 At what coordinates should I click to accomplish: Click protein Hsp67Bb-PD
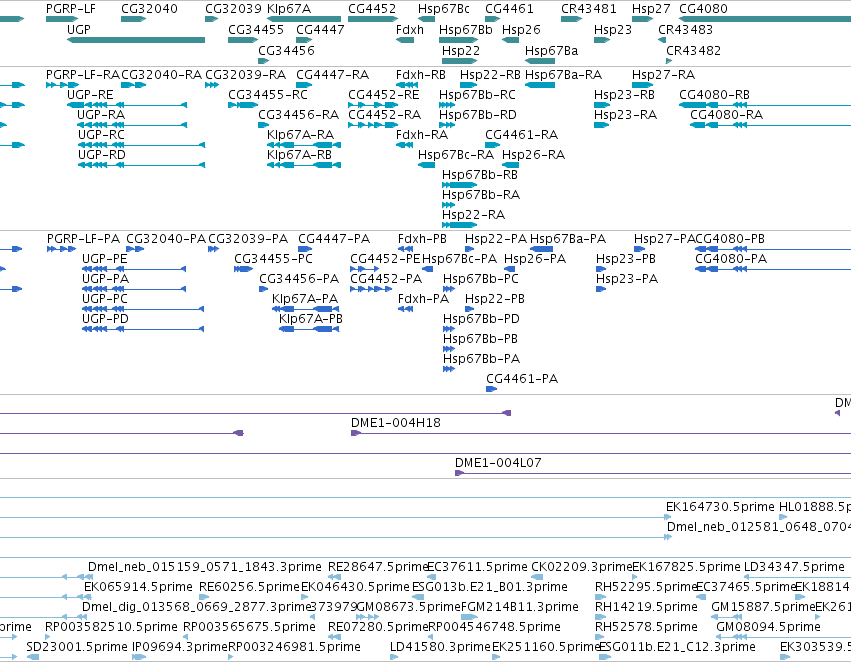(x=481, y=319)
